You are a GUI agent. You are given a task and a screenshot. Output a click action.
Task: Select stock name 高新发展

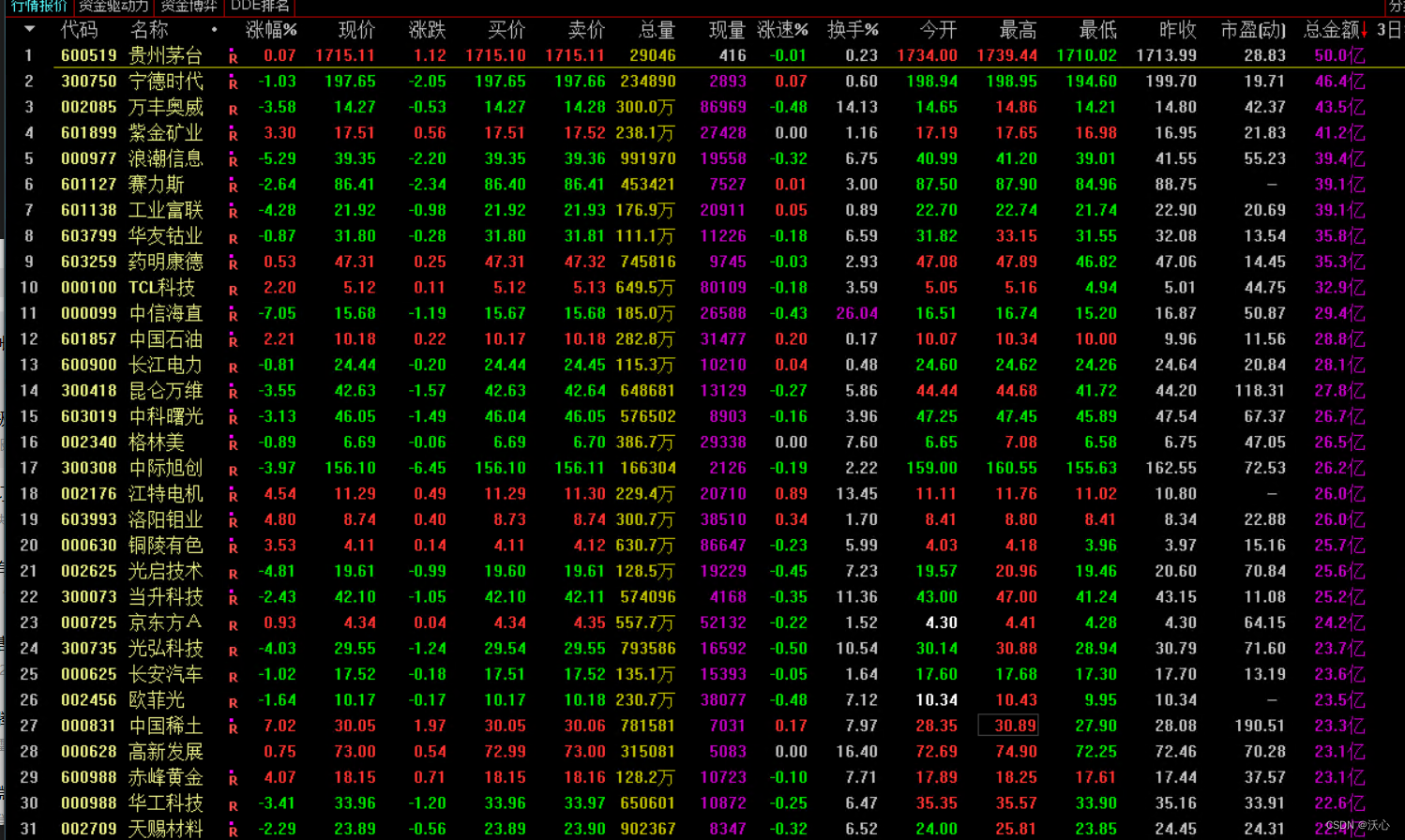(166, 752)
